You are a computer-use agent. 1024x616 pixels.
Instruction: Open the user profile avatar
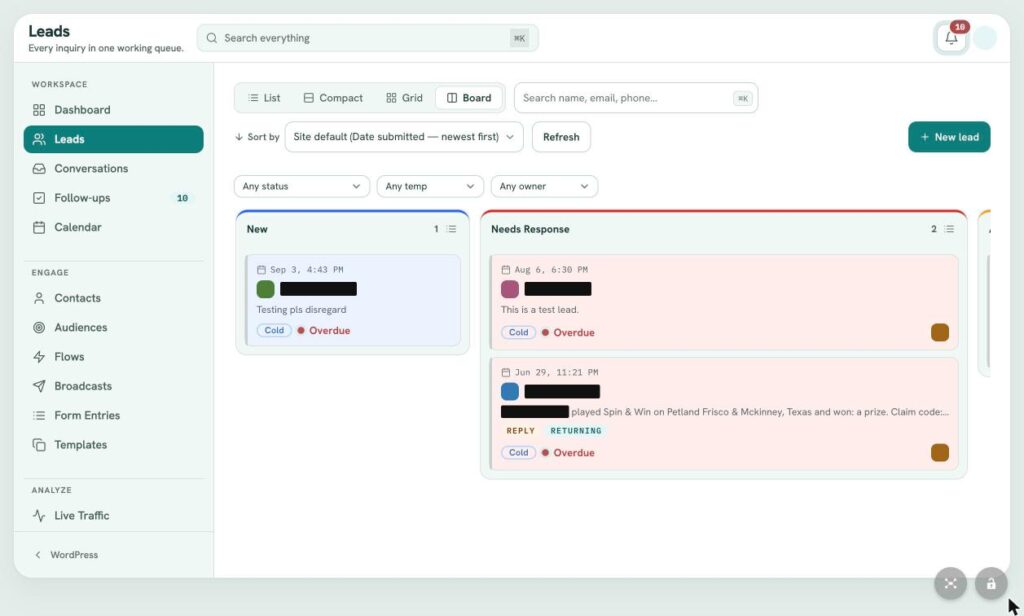984,38
